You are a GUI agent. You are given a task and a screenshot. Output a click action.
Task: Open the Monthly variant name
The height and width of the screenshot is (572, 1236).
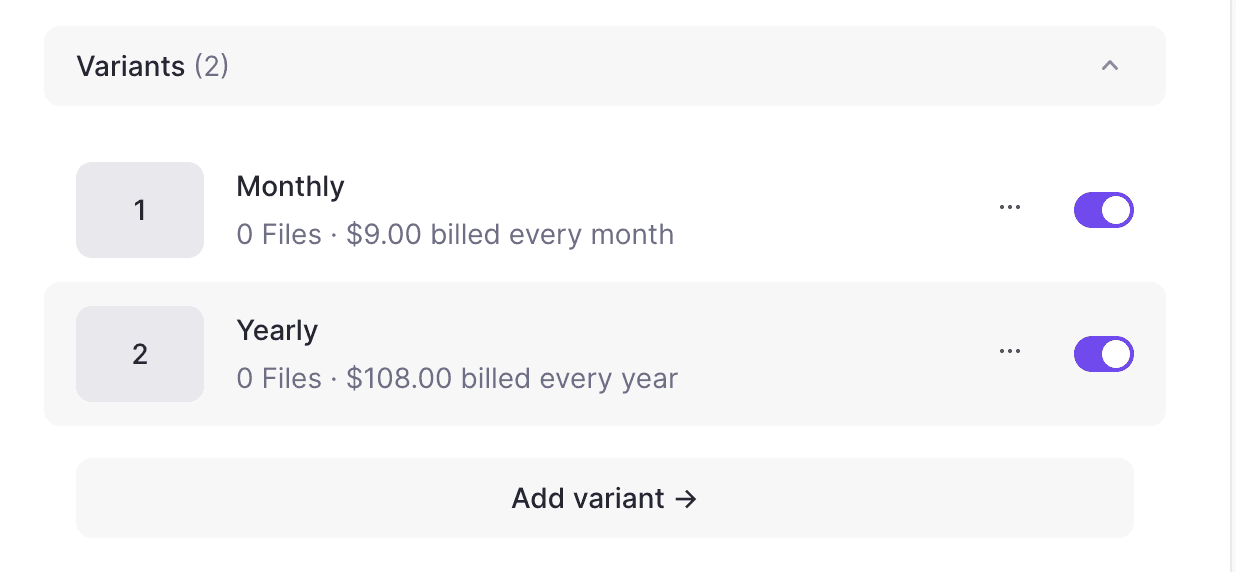(x=290, y=187)
